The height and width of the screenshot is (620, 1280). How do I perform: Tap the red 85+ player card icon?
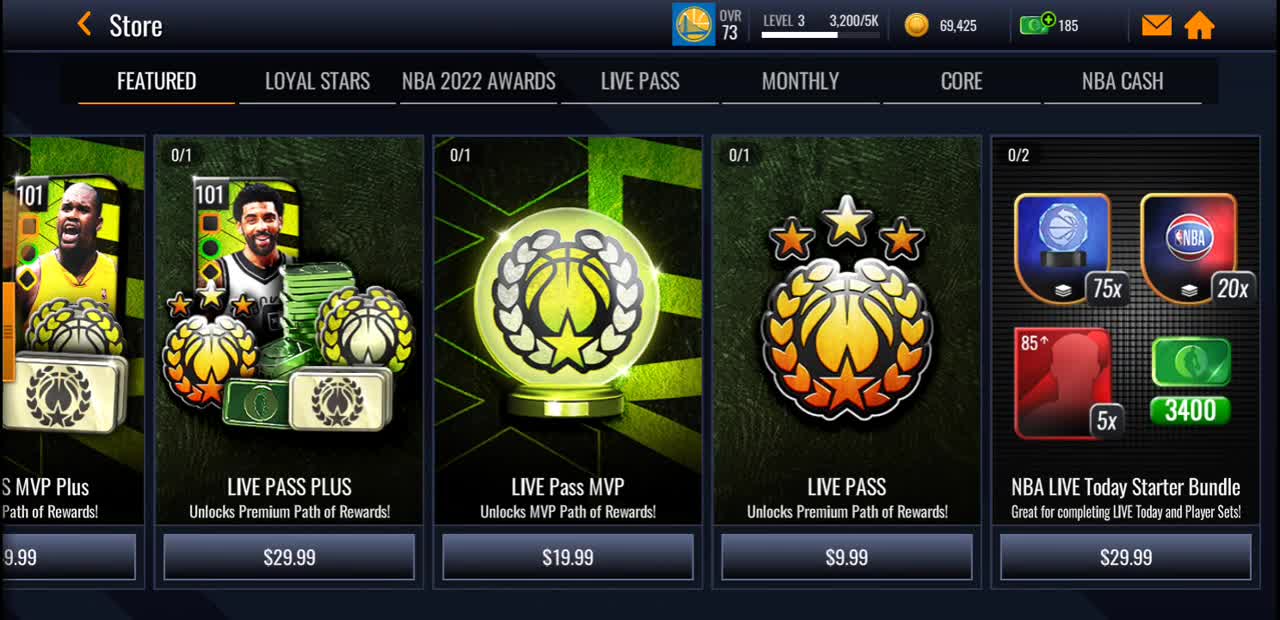point(1062,383)
